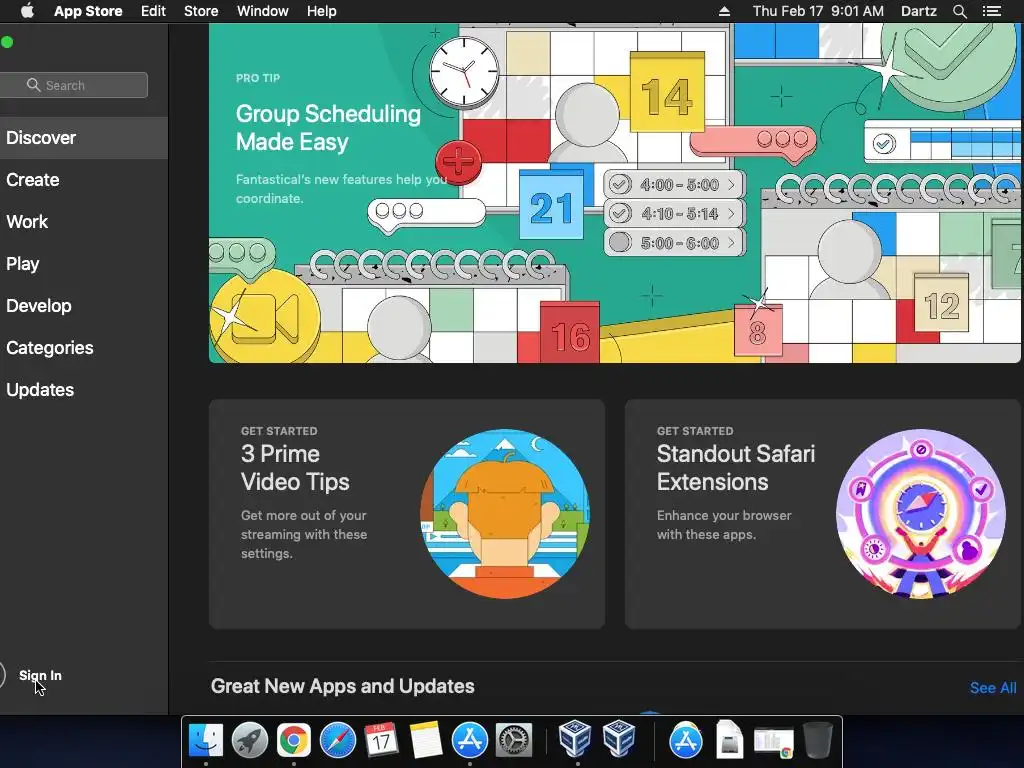Browse Categories in the sidebar
Screen dimensions: 1024x768
(x=84, y=347)
